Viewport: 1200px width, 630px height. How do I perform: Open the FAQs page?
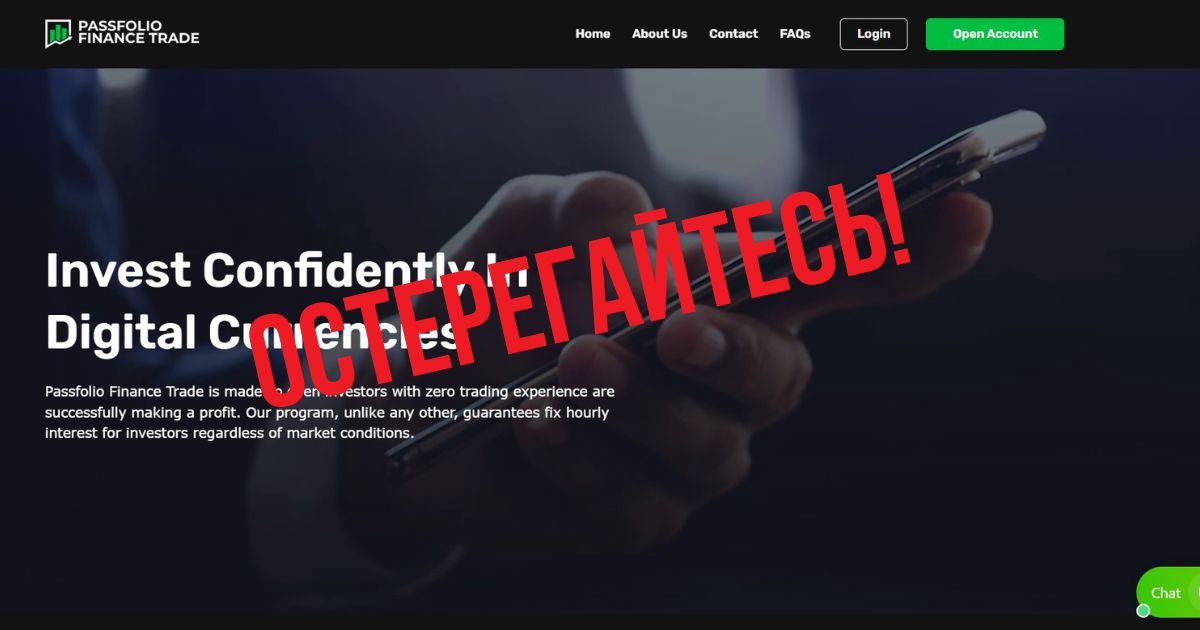[795, 34]
